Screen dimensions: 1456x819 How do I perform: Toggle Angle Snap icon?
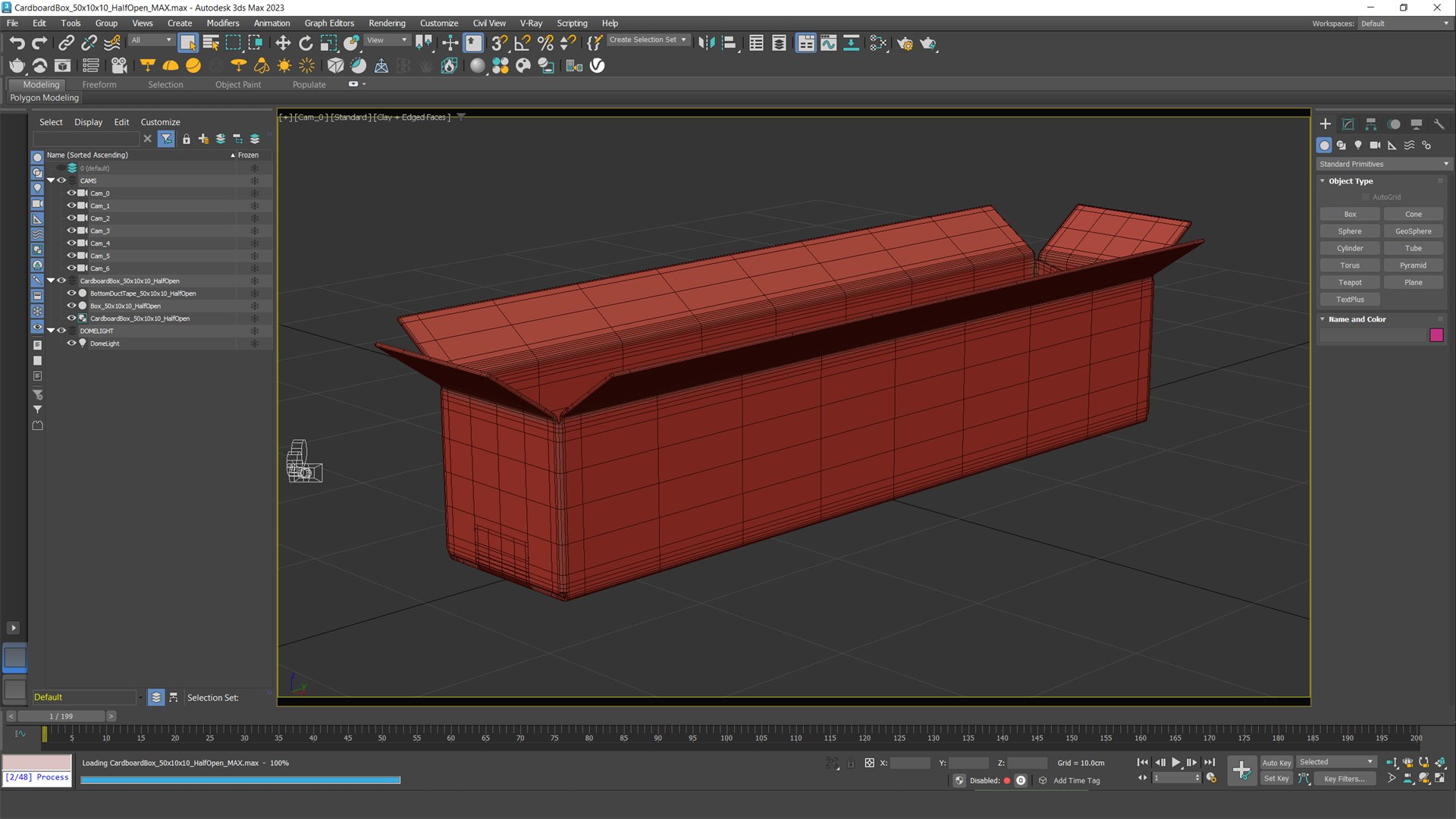click(522, 43)
